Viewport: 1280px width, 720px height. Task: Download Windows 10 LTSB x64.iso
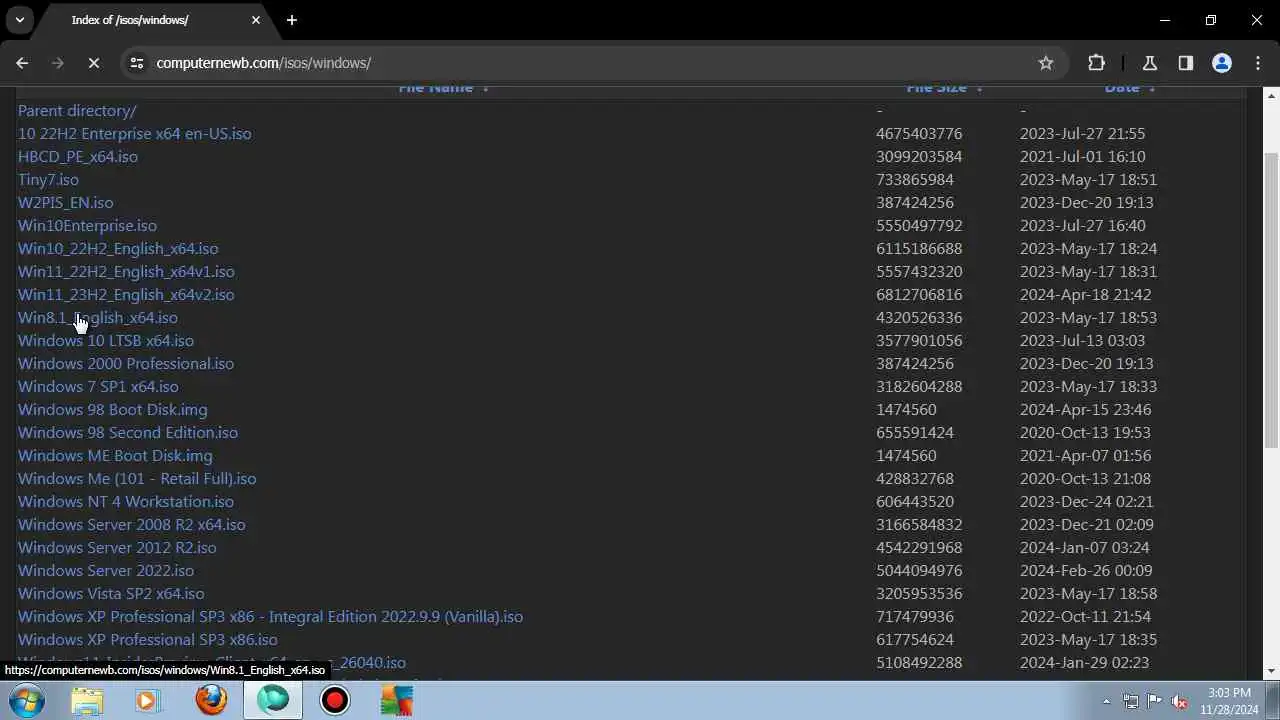click(106, 340)
